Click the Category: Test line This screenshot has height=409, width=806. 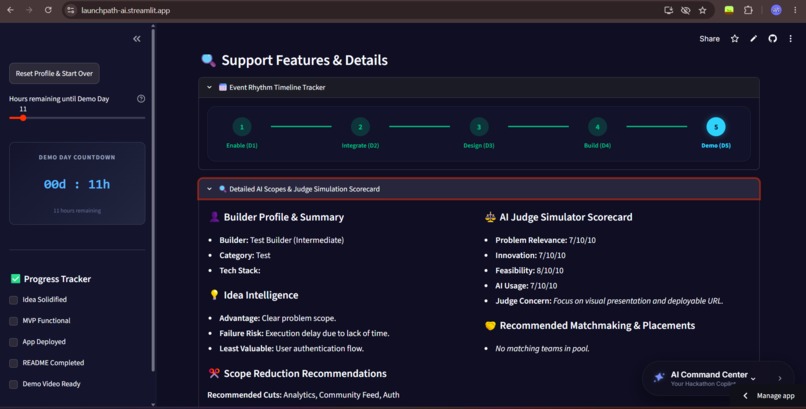(x=245, y=255)
